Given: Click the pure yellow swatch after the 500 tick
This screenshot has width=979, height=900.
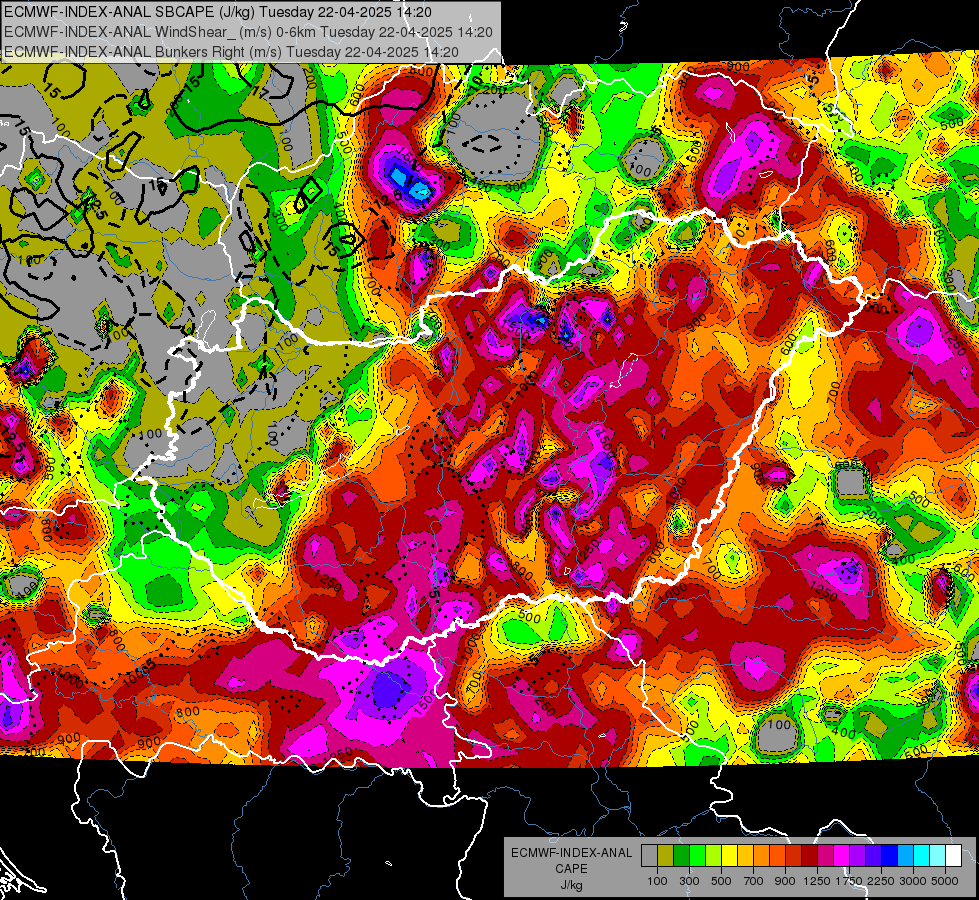Looking at the screenshot, I should click(729, 855).
